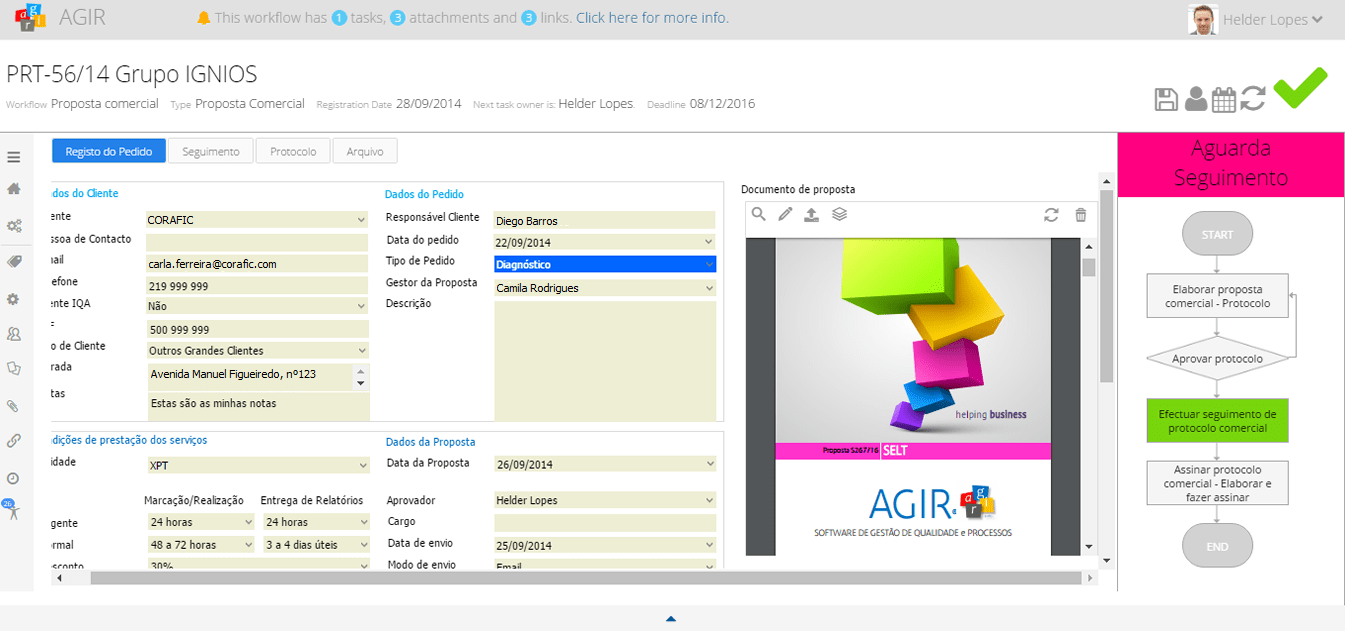The height and width of the screenshot is (631, 1345).
Task: Click the magnifier icon in document toolbar
Action: [759, 214]
